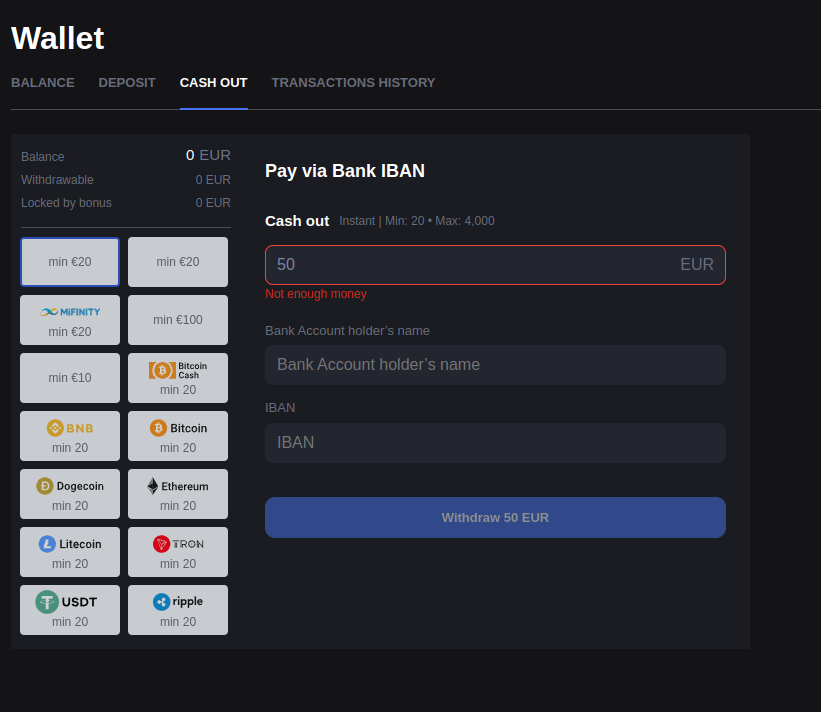821x712 pixels.
Task: Choose the USDT withdrawal option
Action: [x=70, y=610]
